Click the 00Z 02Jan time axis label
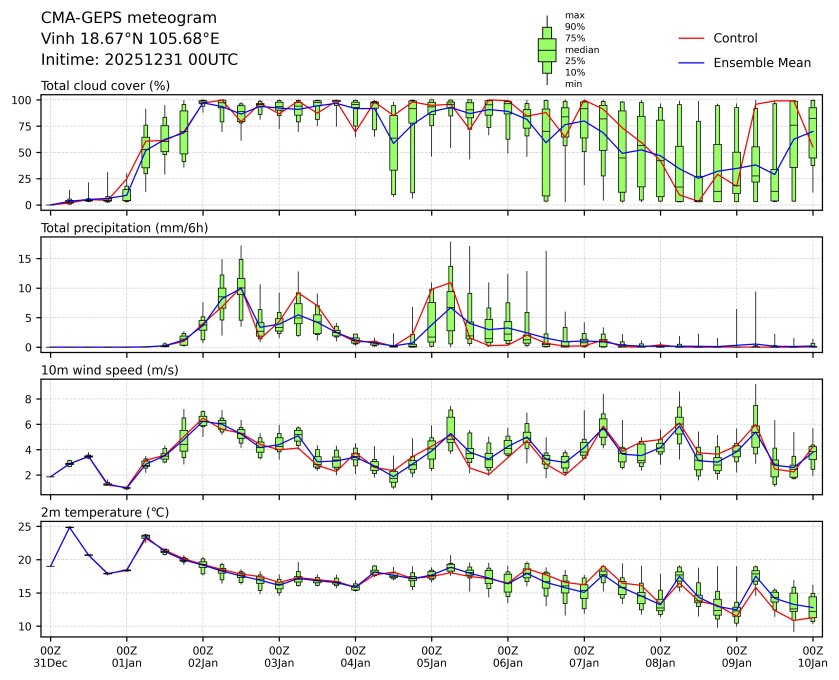Image resolution: width=839 pixels, height=680 pixels. click(203, 656)
